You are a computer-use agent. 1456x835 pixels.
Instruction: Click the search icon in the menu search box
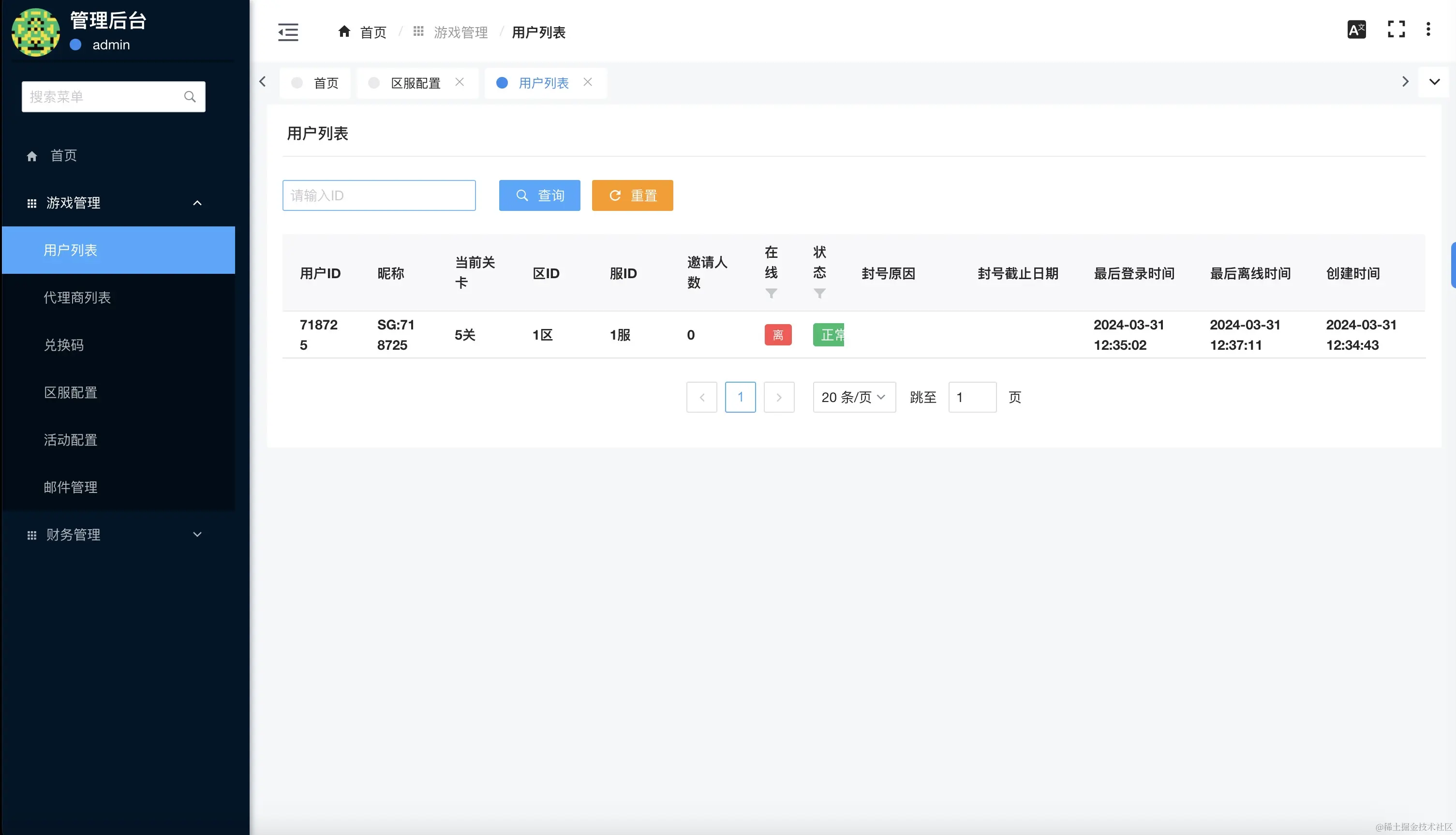[190, 96]
